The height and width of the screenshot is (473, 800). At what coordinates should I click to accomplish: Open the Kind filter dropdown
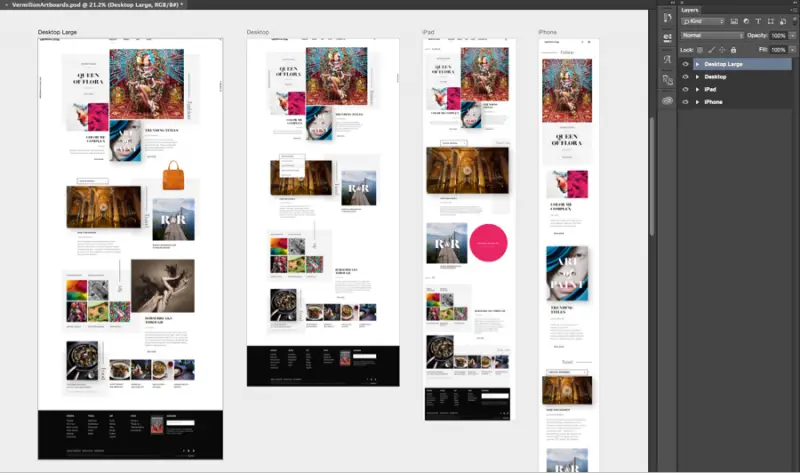pyautogui.click(x=703, y=21)
